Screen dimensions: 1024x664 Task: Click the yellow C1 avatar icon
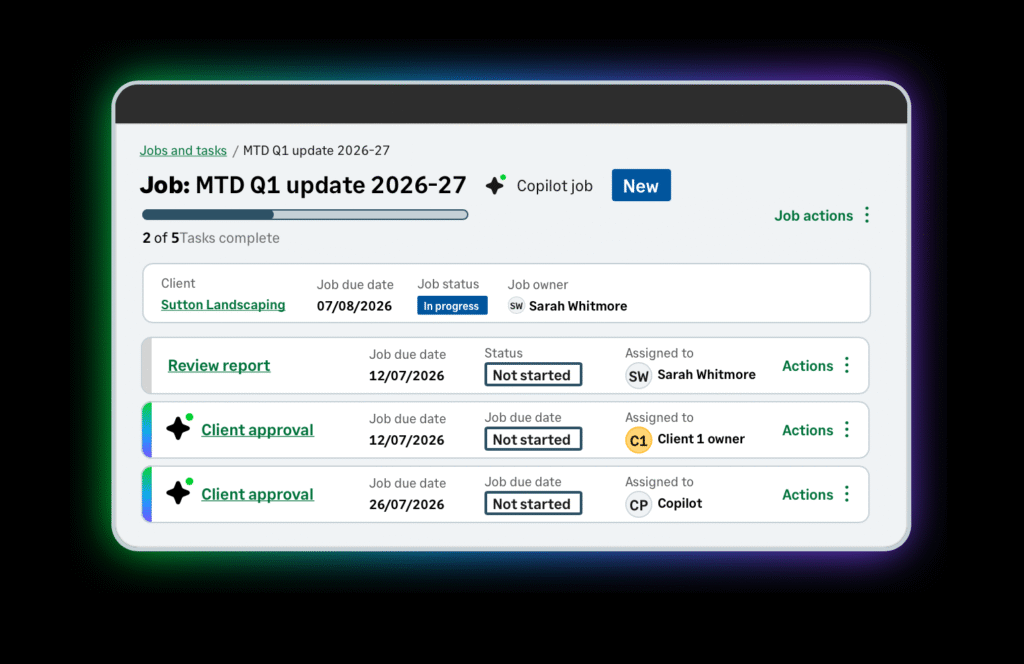638,440
